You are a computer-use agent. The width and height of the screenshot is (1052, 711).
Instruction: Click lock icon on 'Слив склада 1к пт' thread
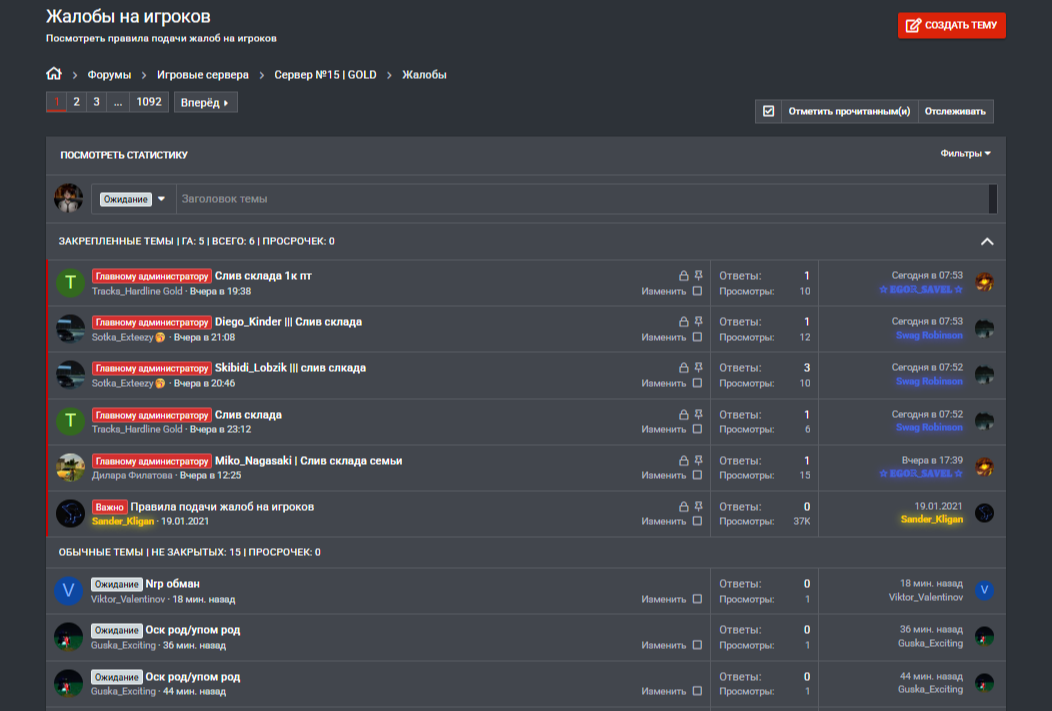pos(684,276)
